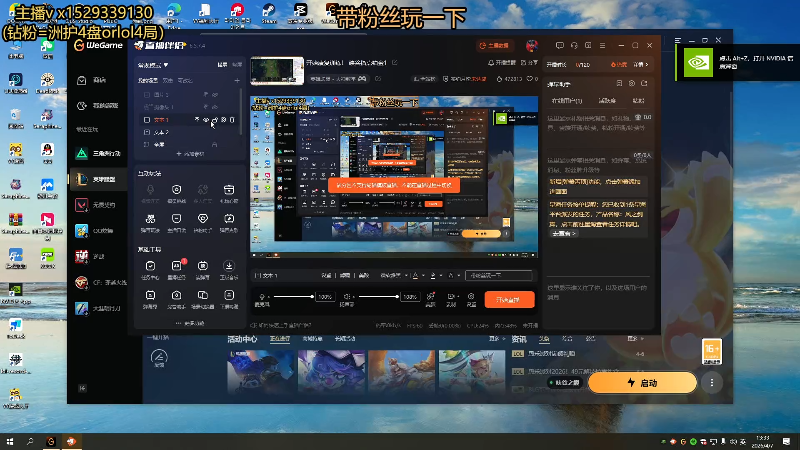
Task: Click the edit icon next to stream title
Action: click(395, 63)
